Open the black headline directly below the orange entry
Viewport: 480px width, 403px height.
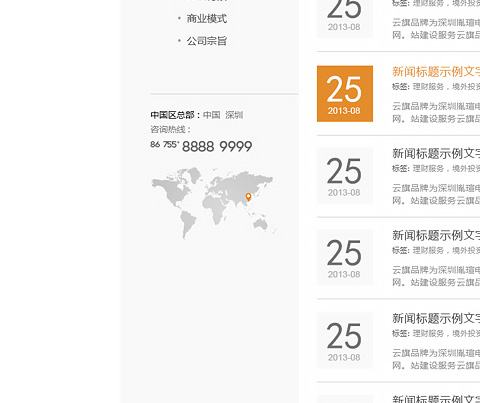pos(436,153)
